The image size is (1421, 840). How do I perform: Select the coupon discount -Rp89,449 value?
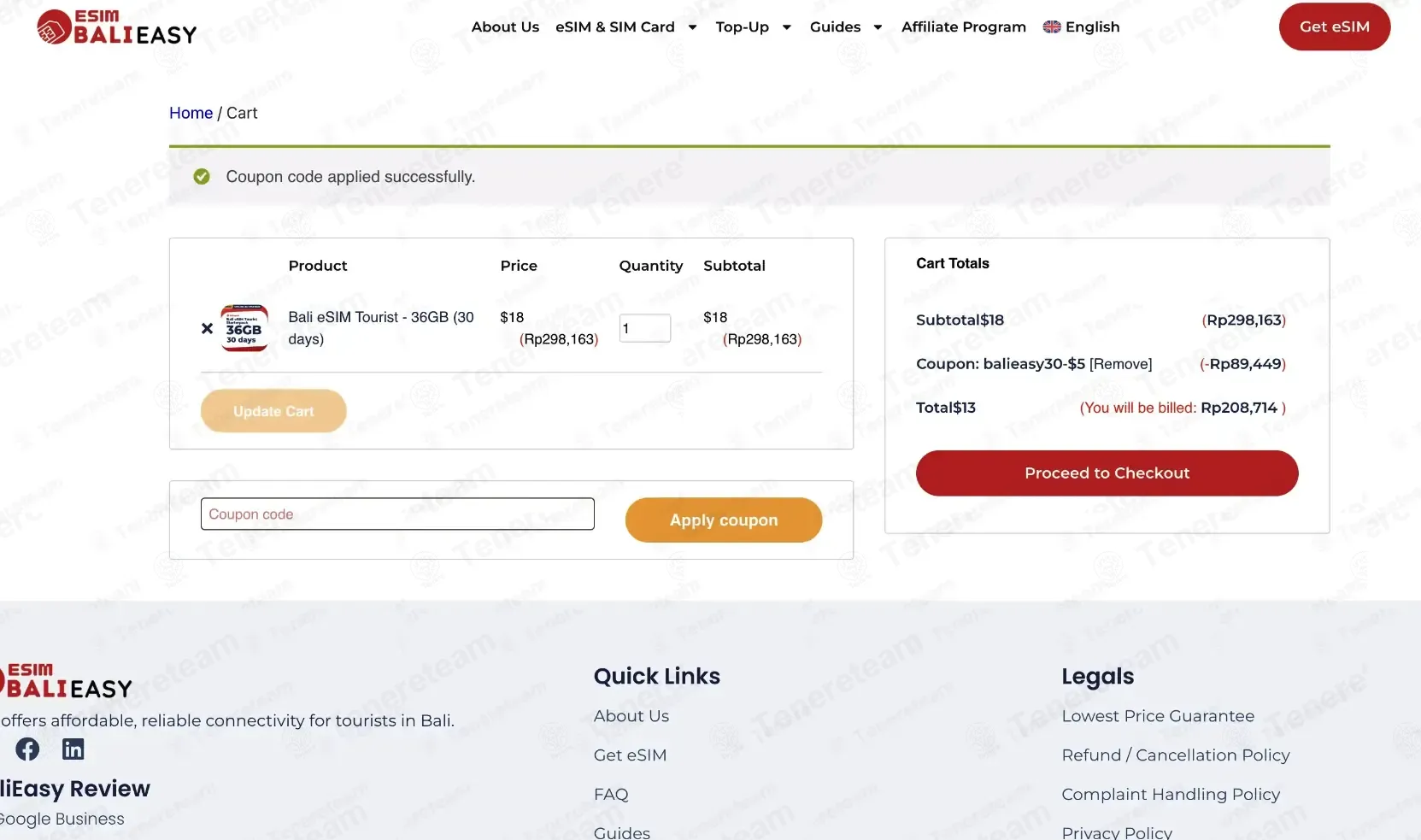point(1243,364)
